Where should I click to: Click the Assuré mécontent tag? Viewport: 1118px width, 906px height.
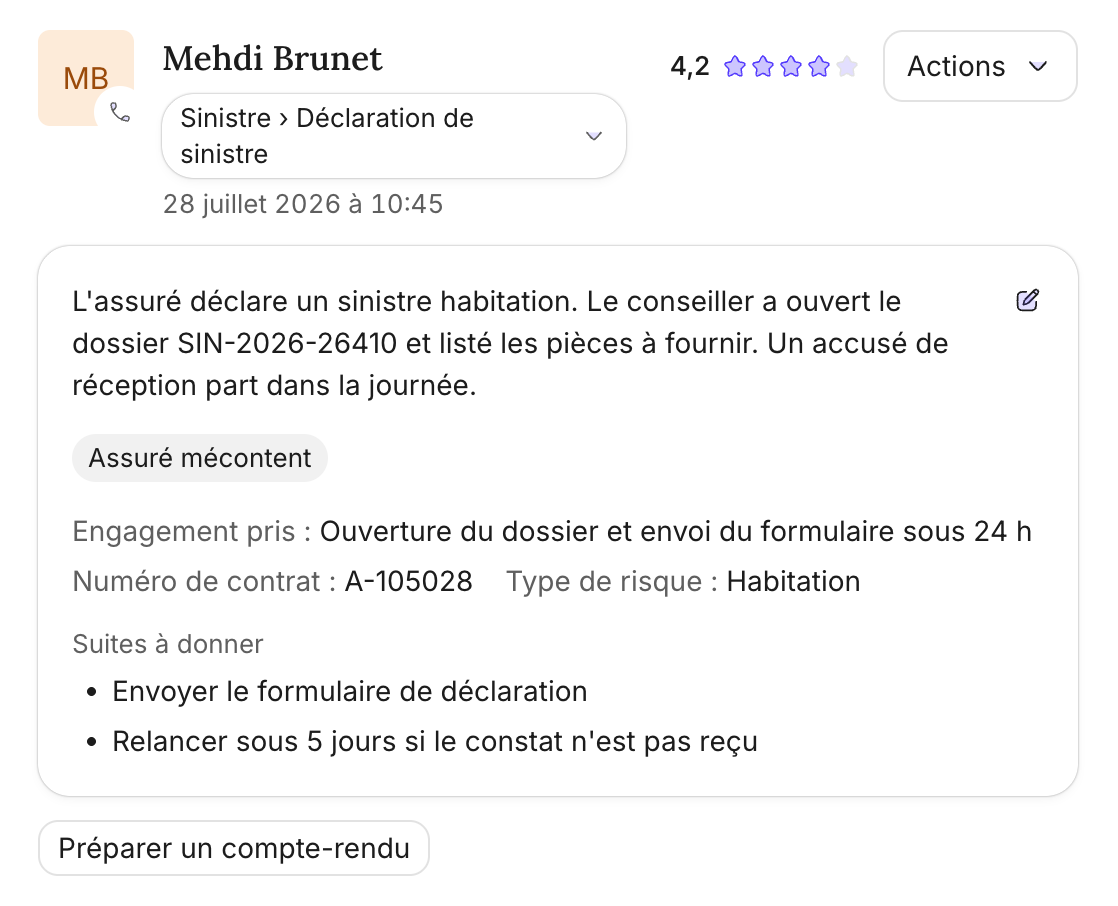(200, 458)
